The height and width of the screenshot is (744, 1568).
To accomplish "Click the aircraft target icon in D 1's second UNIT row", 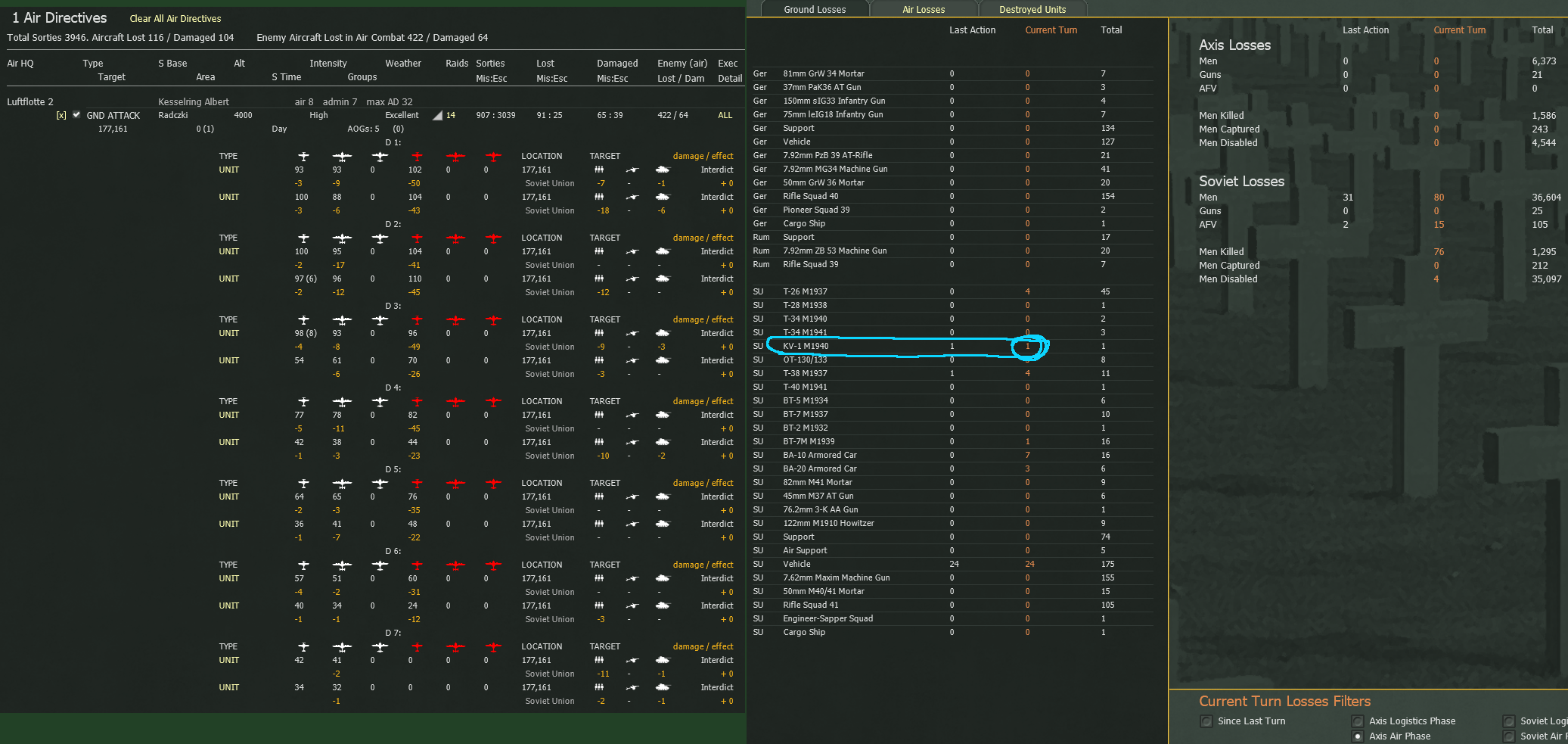I will 632,197.
